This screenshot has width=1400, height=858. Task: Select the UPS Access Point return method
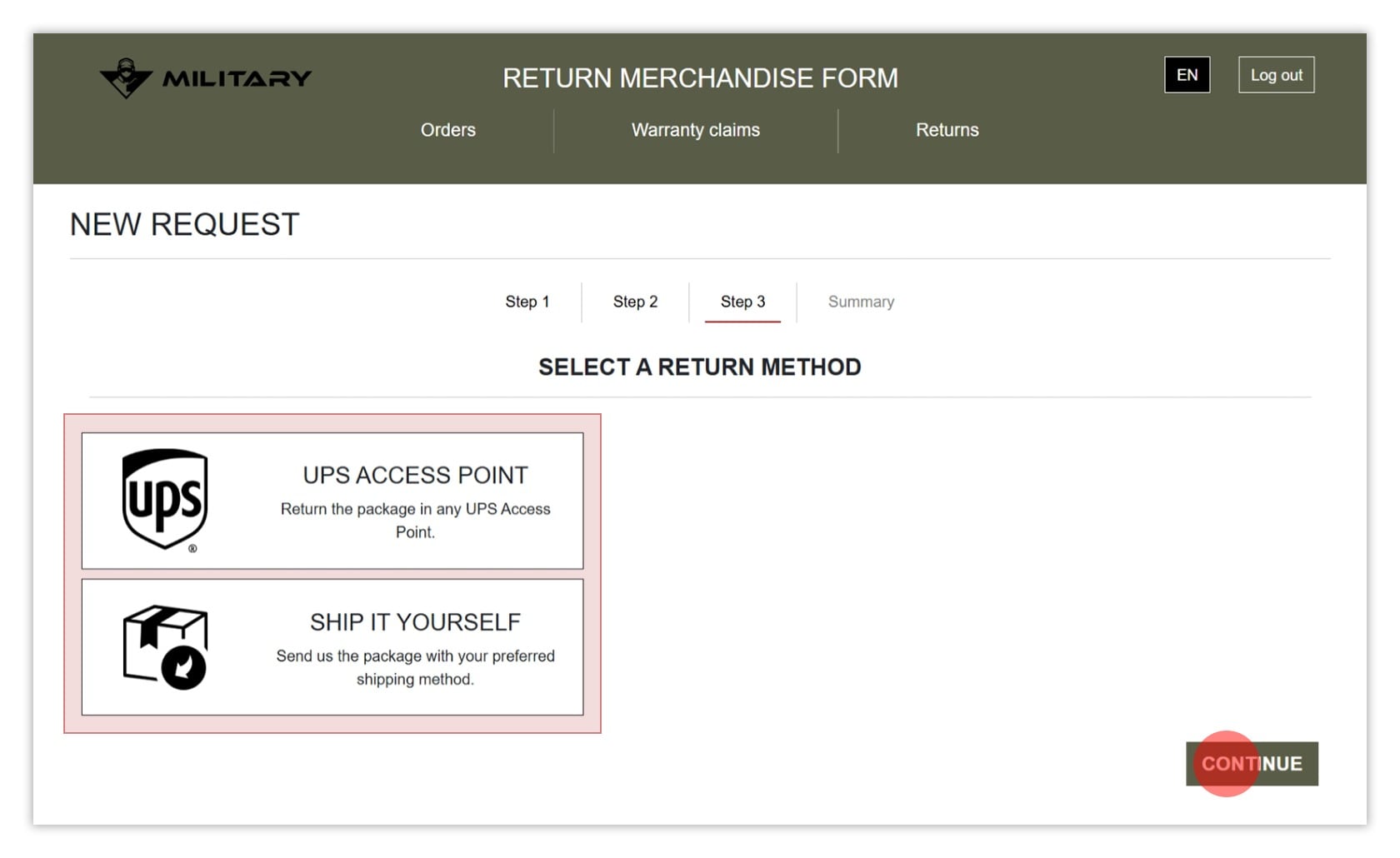tap(332, 501)
